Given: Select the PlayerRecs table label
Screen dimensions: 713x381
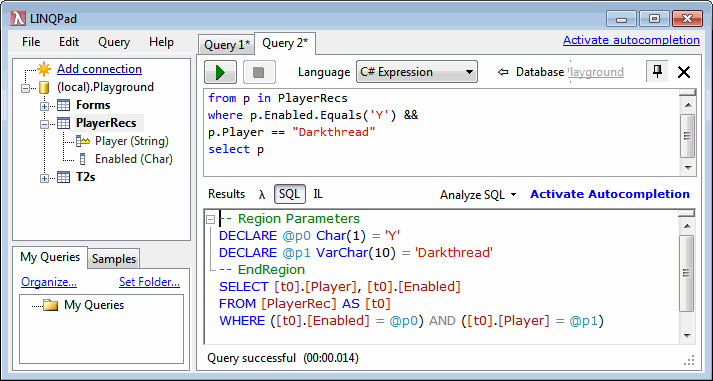Looking at the screenshot, I should point(106,123).
